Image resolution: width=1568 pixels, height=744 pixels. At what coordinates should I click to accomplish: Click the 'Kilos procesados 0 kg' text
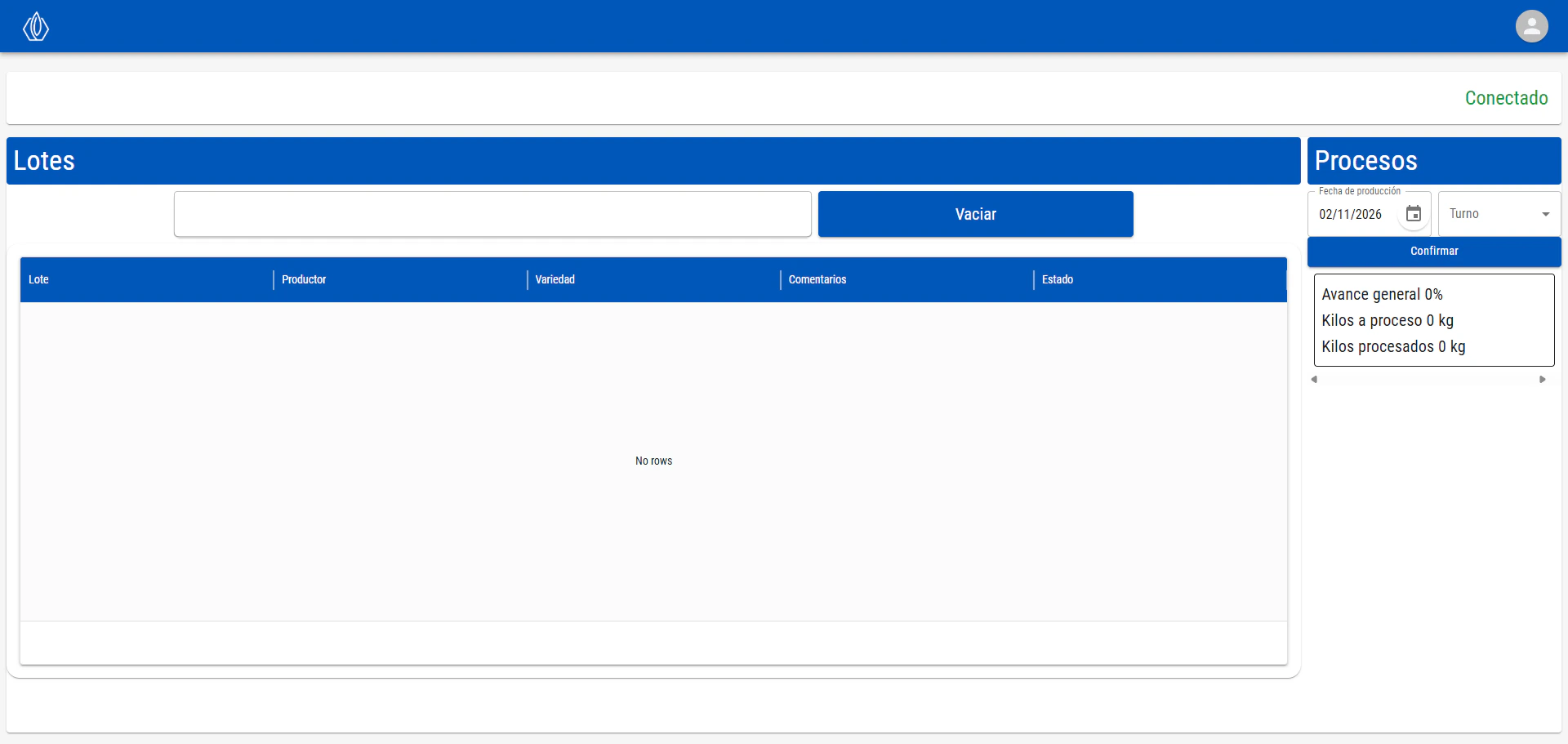click(1393, 346)
